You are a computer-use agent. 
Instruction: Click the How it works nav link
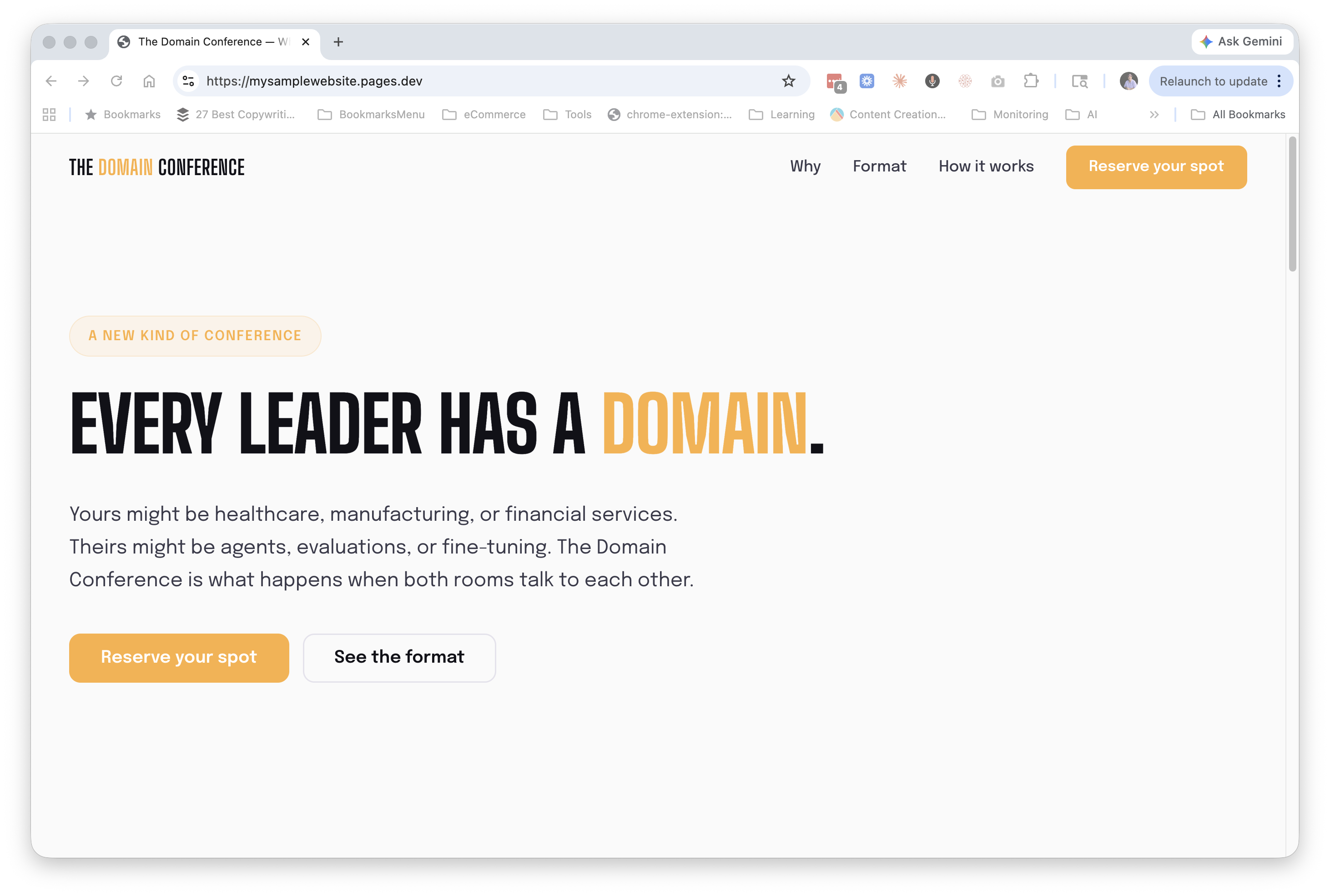986,166
